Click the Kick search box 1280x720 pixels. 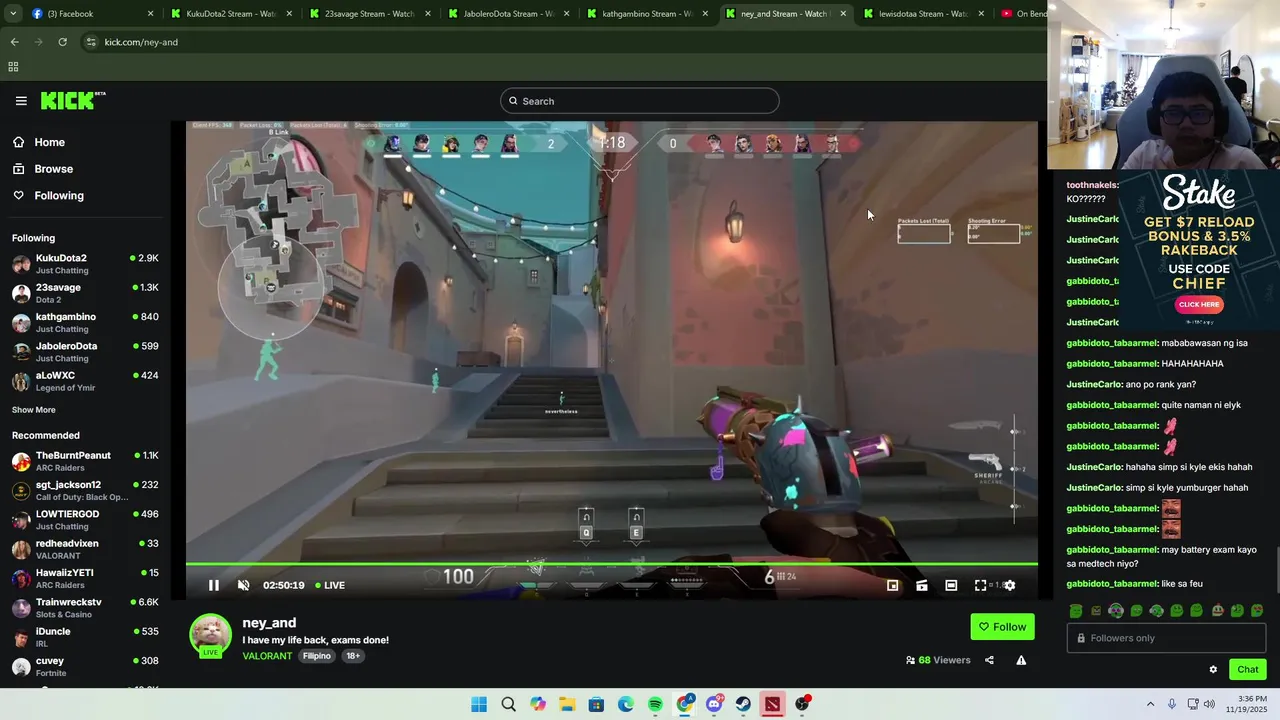[640, 101]
